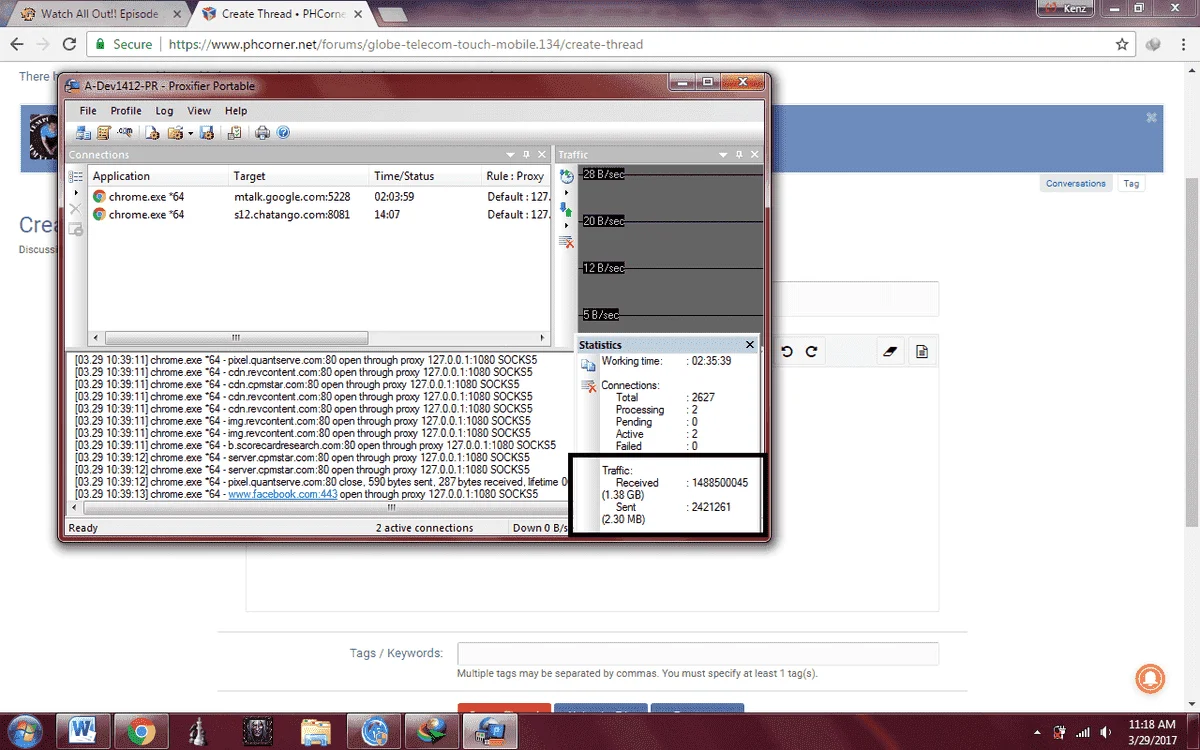This screenshot has height=750, width=1200.
Task: Open Proxy Servers settings in Proxifier toolbar
Action: pos(84,133)
